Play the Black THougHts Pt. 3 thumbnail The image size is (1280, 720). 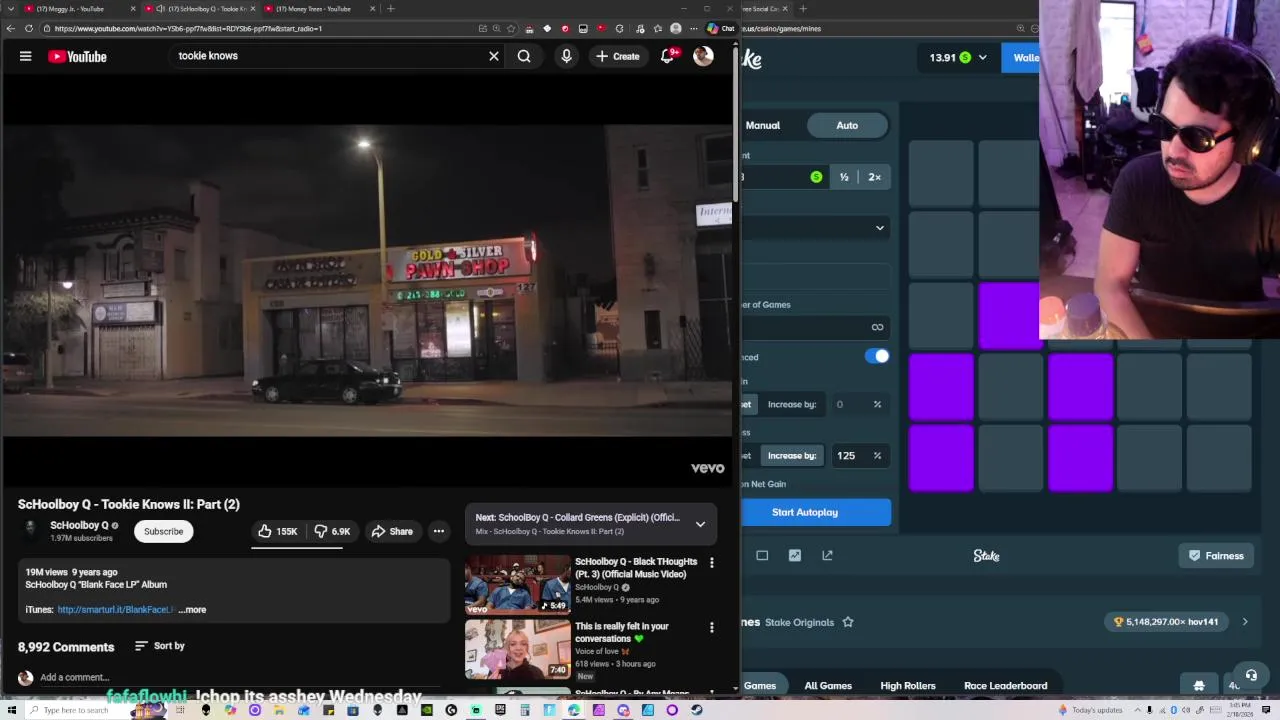[x=517, y=585]
